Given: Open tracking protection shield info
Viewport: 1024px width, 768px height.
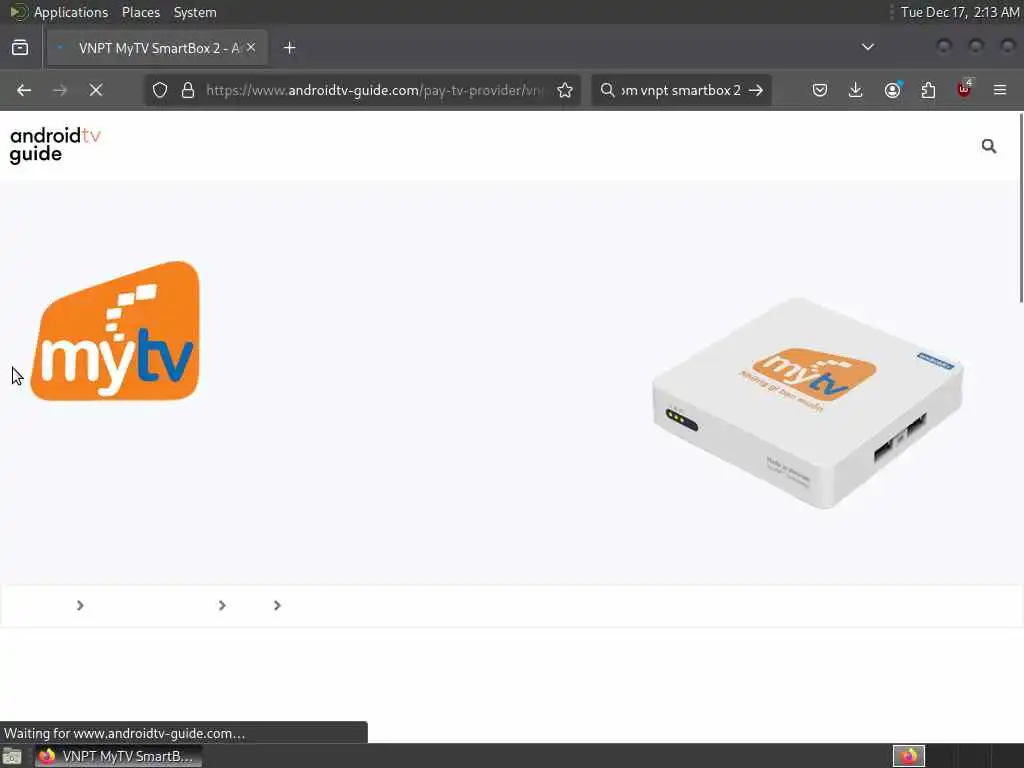Looking at the screenshot, I should 160,90.
